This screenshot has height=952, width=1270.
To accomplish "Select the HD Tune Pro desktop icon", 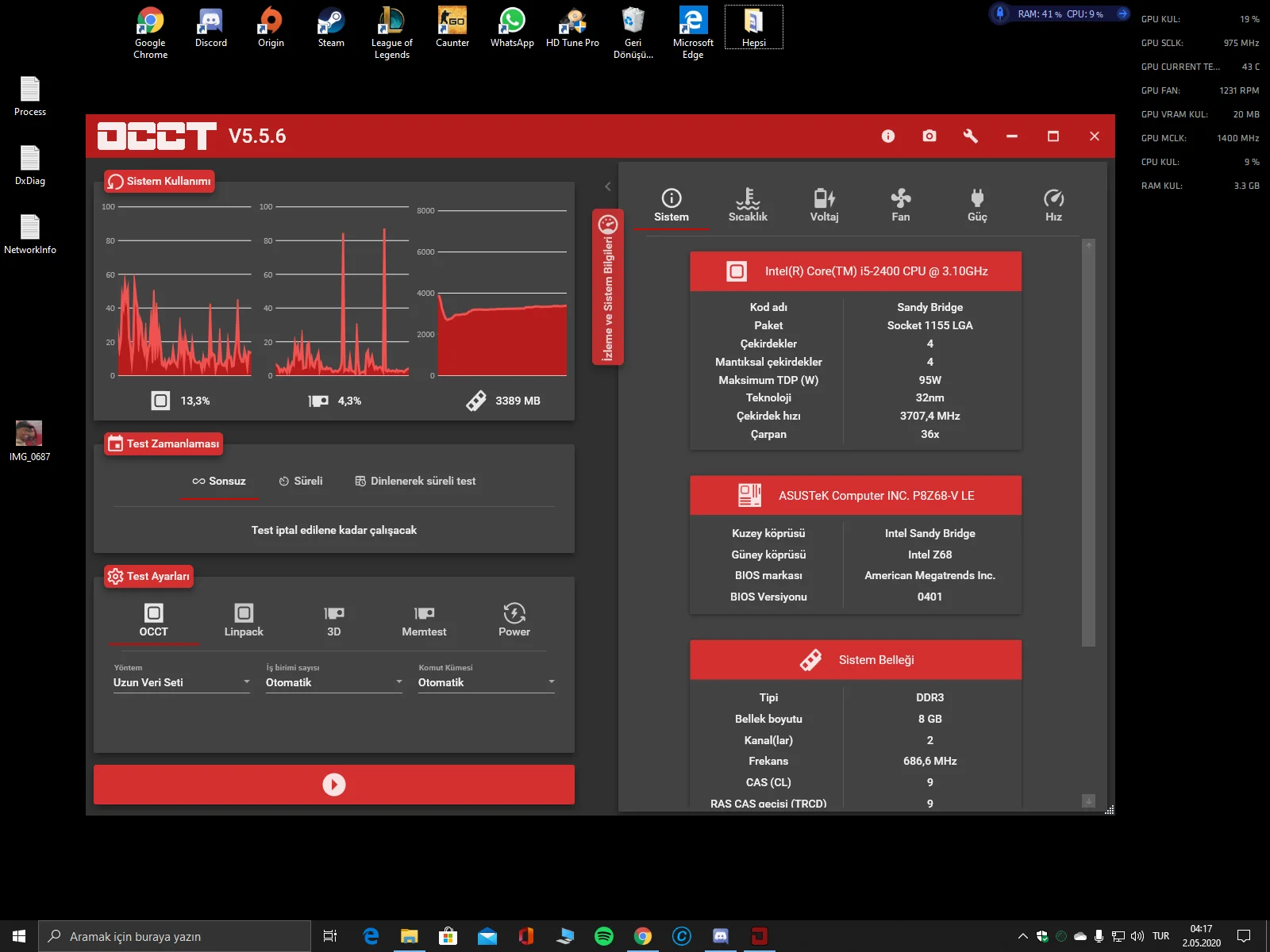I will click(x=572, y=29).
